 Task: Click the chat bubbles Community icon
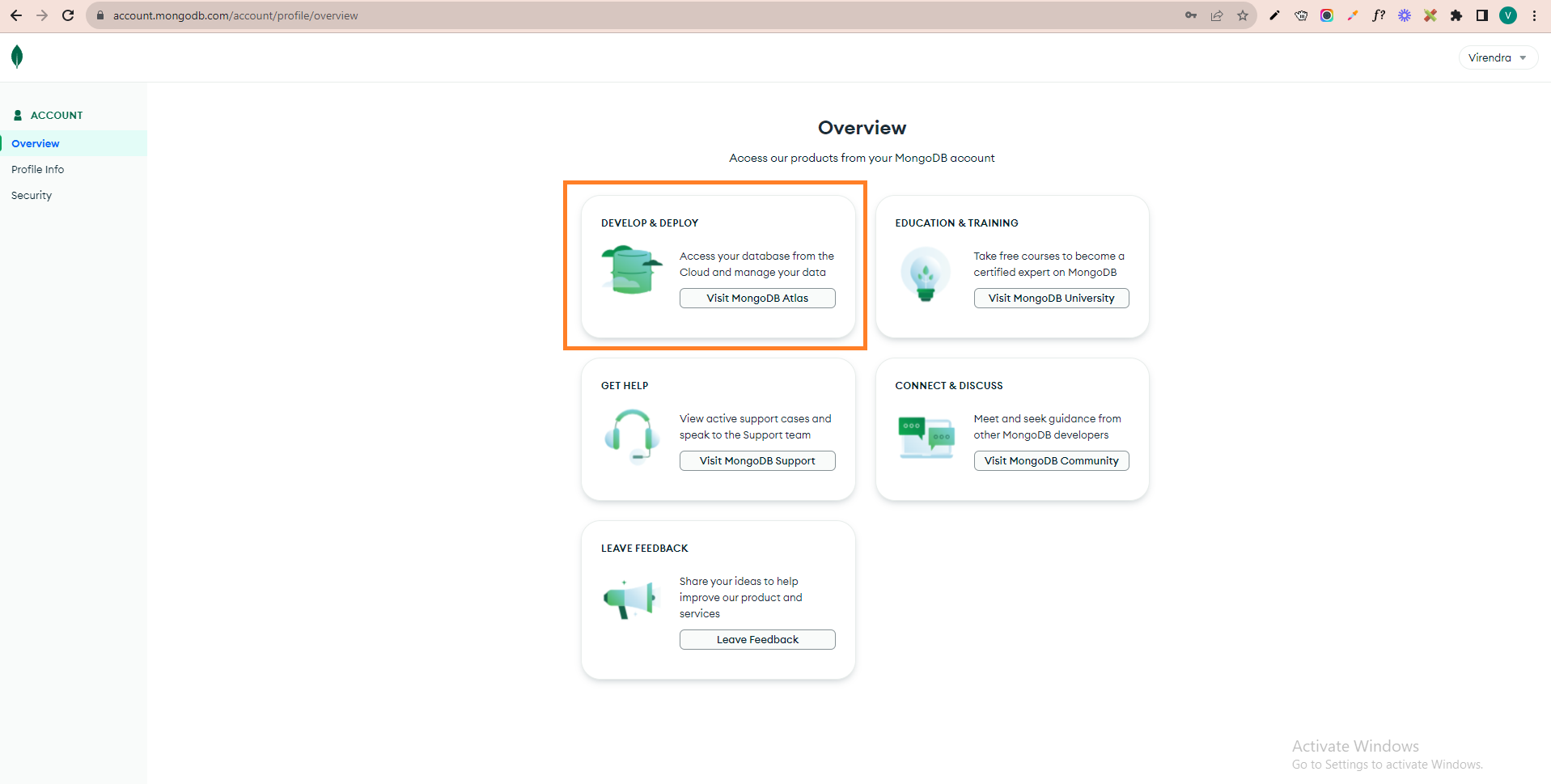(926, 437)
